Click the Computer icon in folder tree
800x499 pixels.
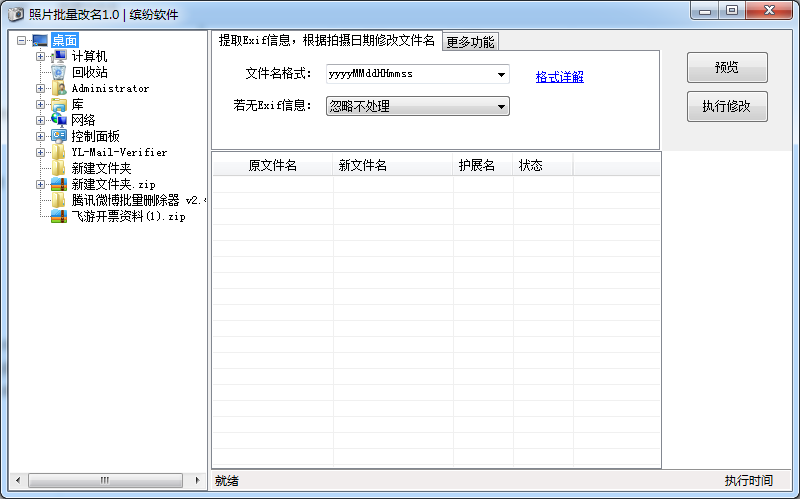[59, 56]
